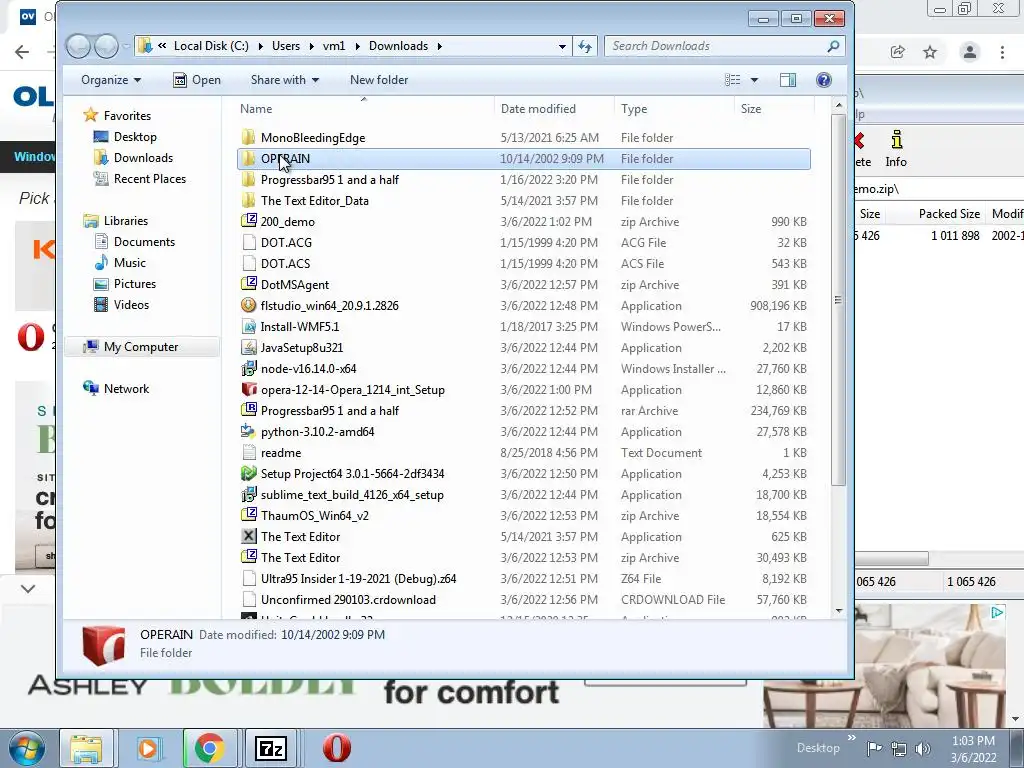This screenshot has width=1024, height=768.
Task: Open the Explorer help question mark icon
Action: pos(824,80)
